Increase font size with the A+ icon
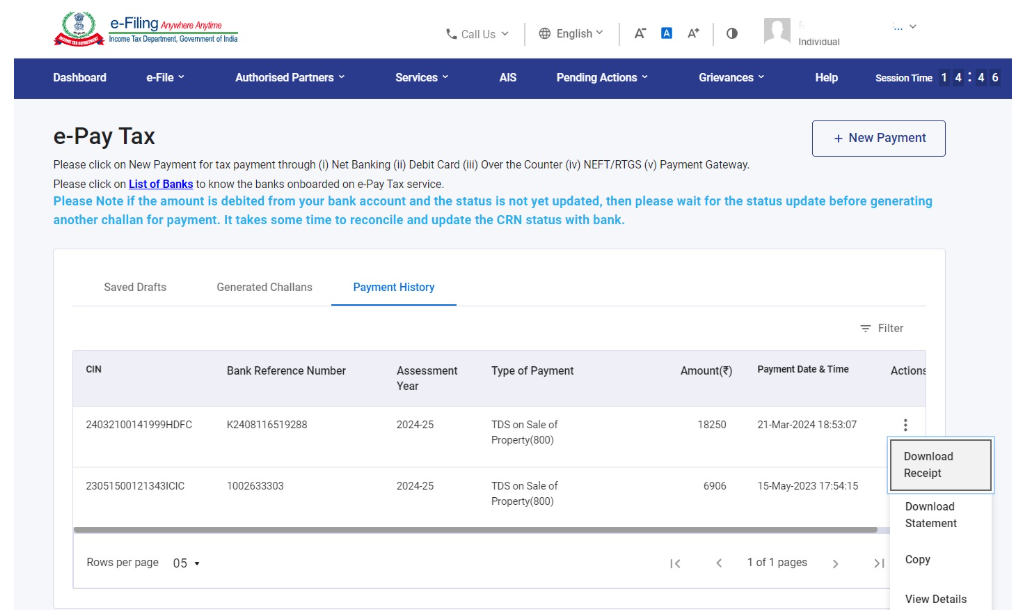Screen dimensions: 1012x612 click(693, 33)
